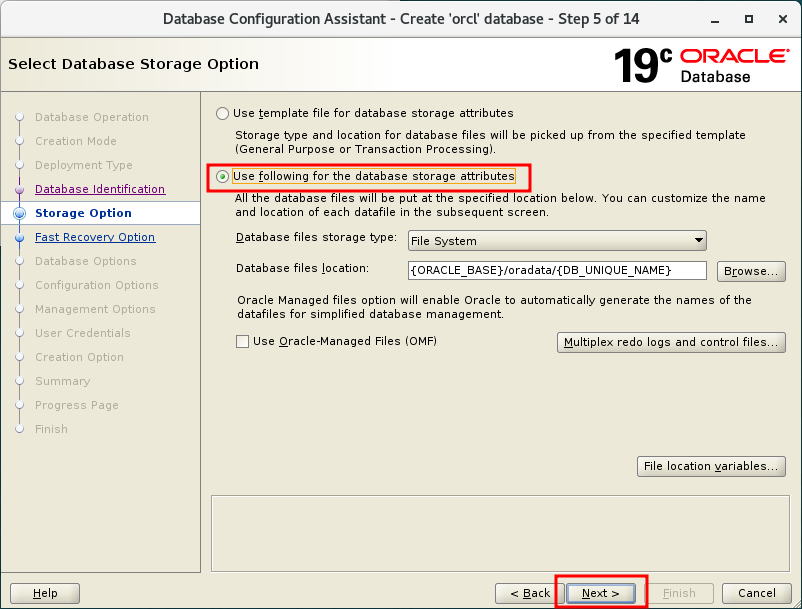
Task: Open File location variables... dialog
Action: (711, 466)
